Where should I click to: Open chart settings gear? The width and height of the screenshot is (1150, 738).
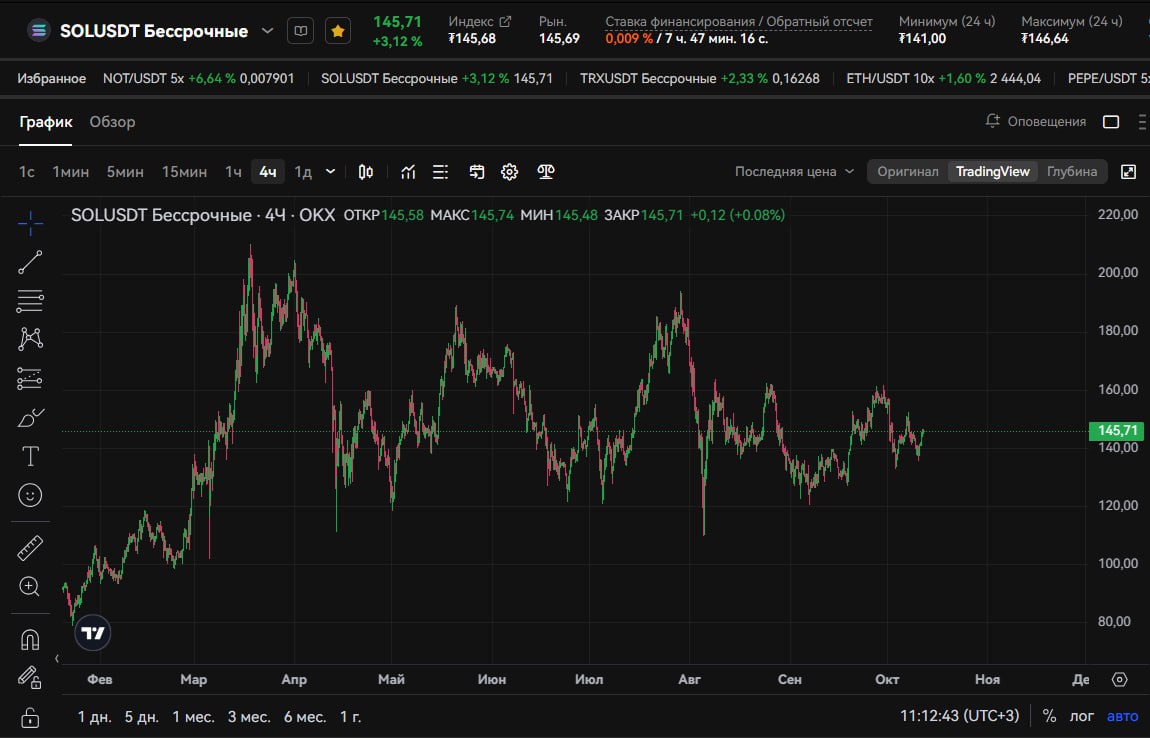[x=510, y=172]
